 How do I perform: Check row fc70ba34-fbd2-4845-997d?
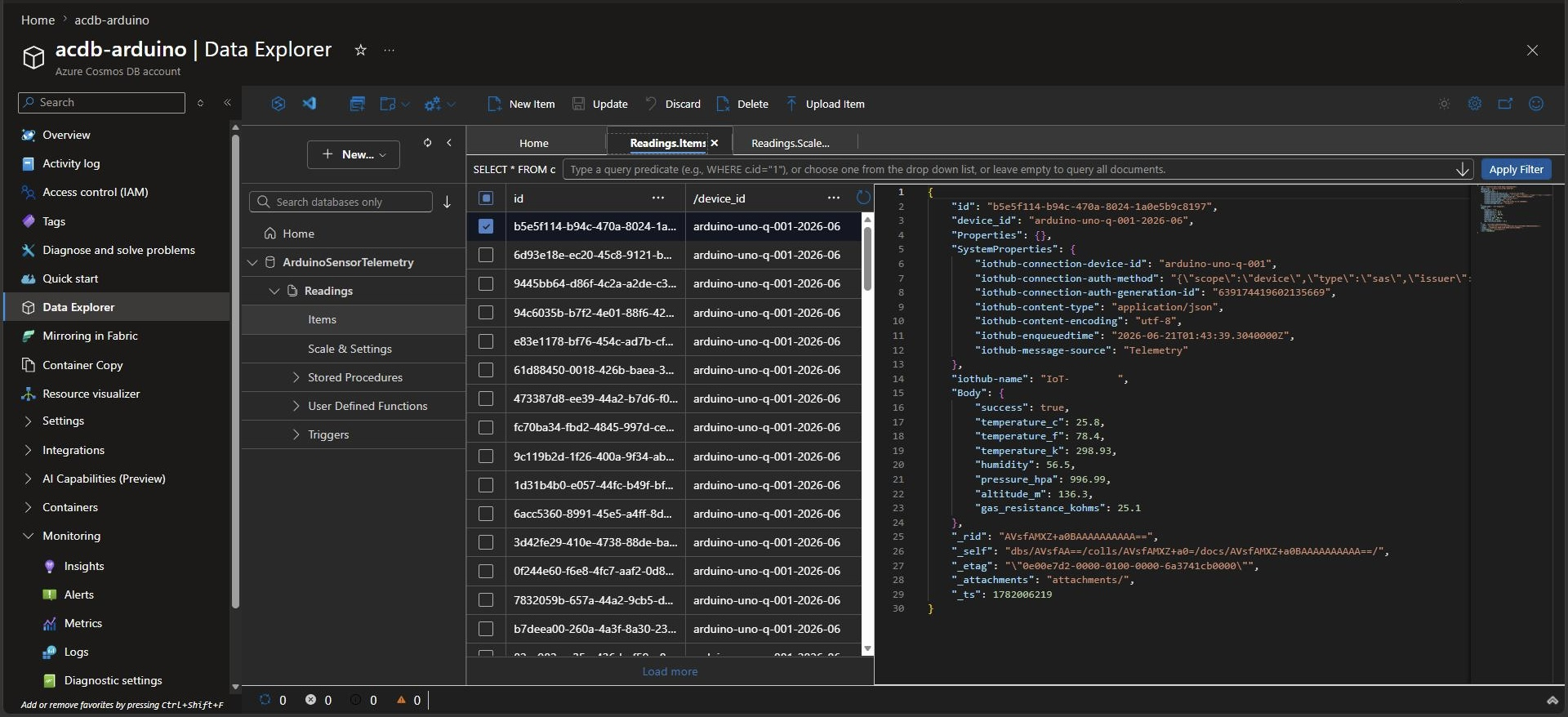[x=486, y=427]
